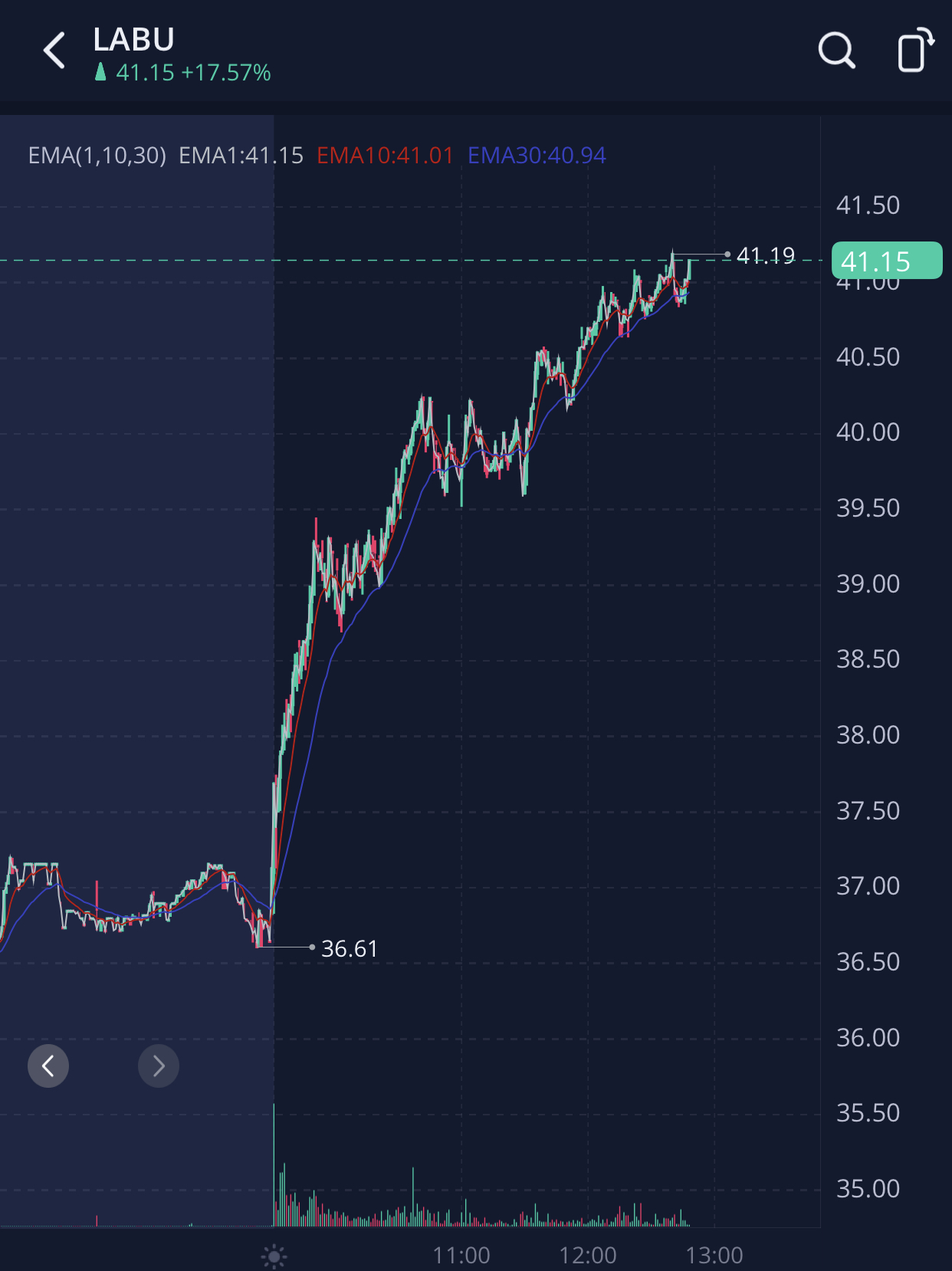Tap the 36.50 price axis label

868,962
